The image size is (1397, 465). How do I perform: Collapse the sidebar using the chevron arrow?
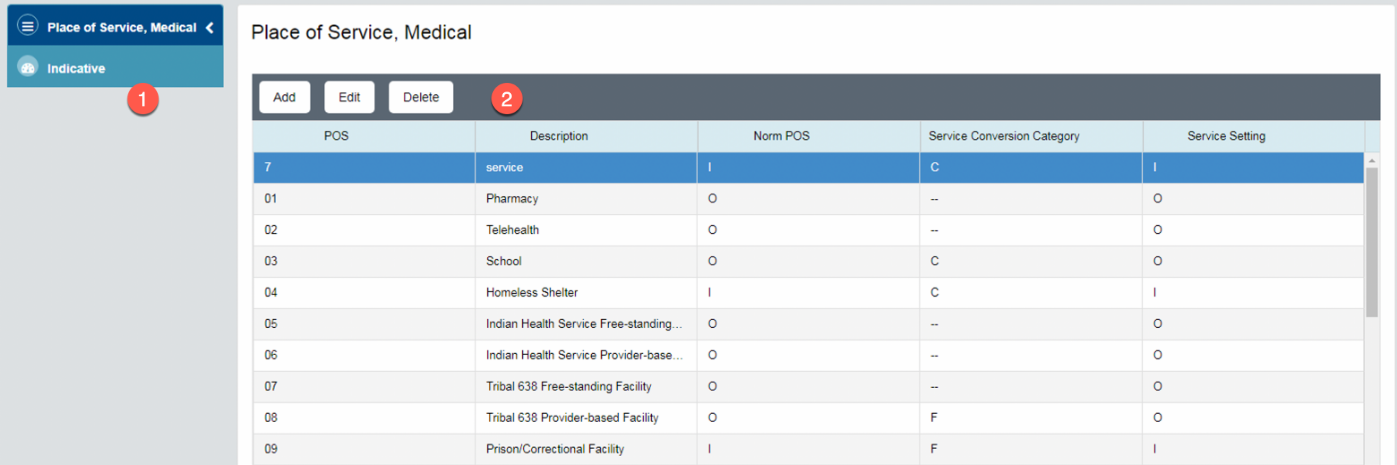(x=210, y=28)
